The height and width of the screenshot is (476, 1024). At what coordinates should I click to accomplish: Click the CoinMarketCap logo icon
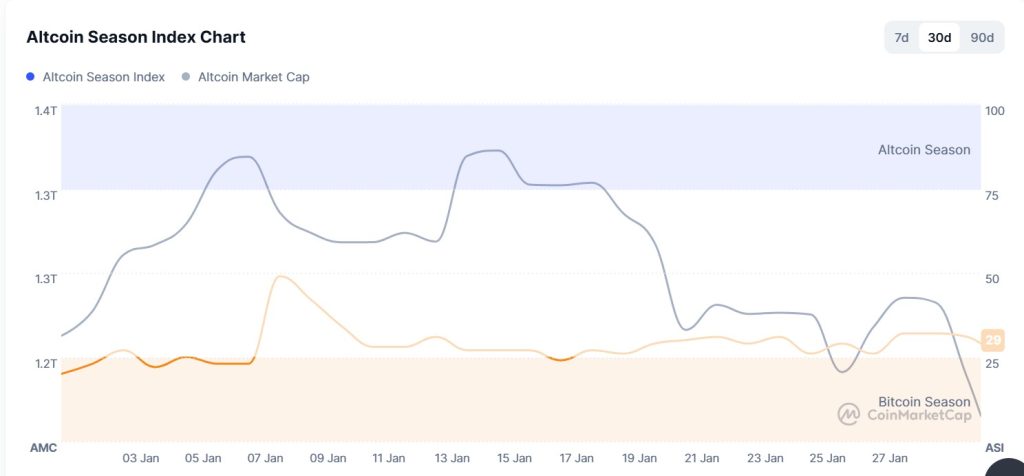(849, 414)
